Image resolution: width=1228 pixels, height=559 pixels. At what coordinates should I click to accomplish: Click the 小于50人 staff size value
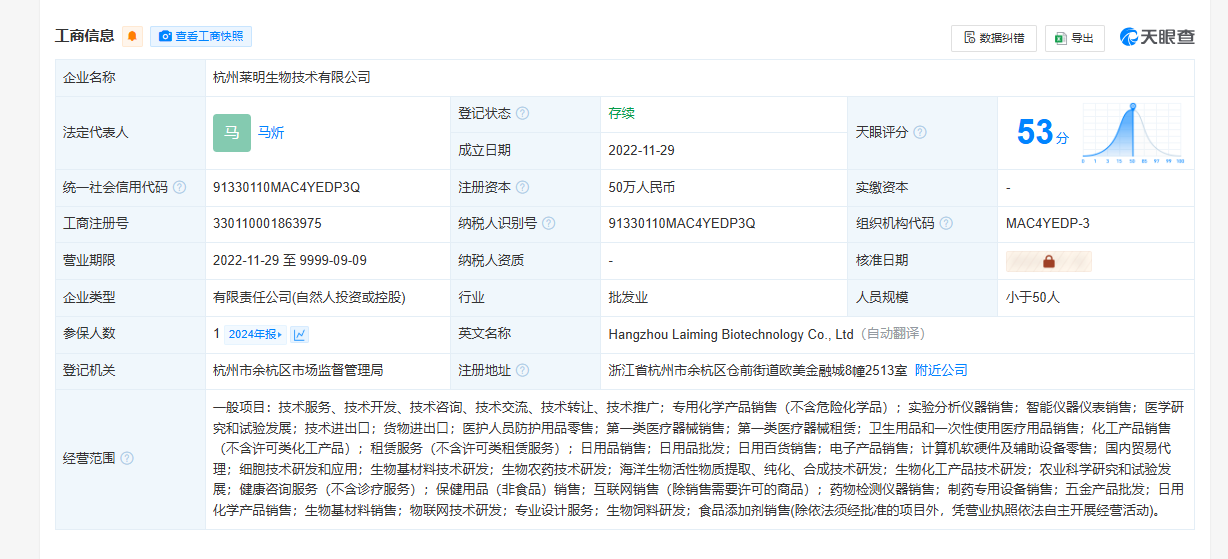tap(1033, 297)
